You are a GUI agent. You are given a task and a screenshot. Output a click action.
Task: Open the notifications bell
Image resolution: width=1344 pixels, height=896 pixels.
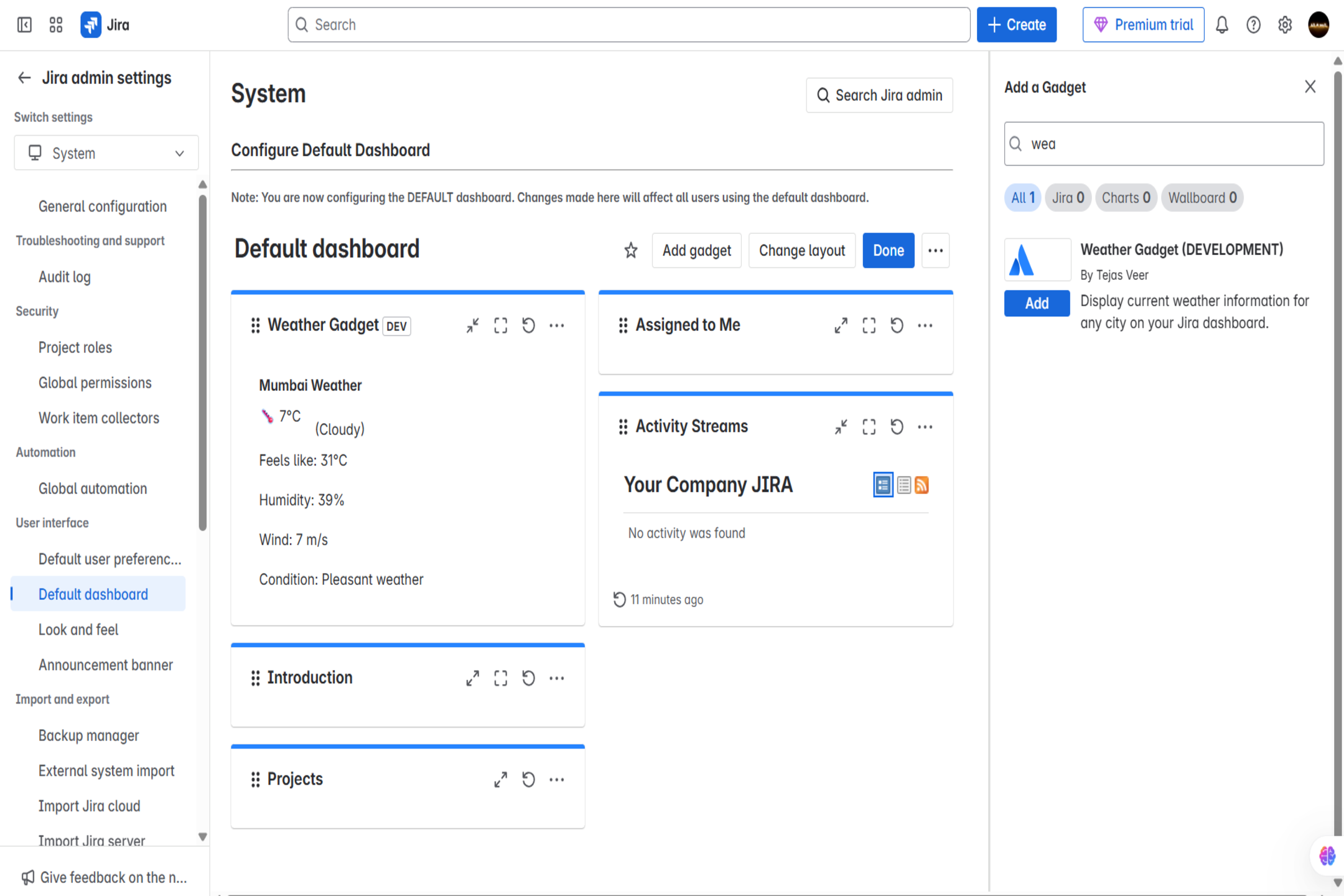point(1222,25)
